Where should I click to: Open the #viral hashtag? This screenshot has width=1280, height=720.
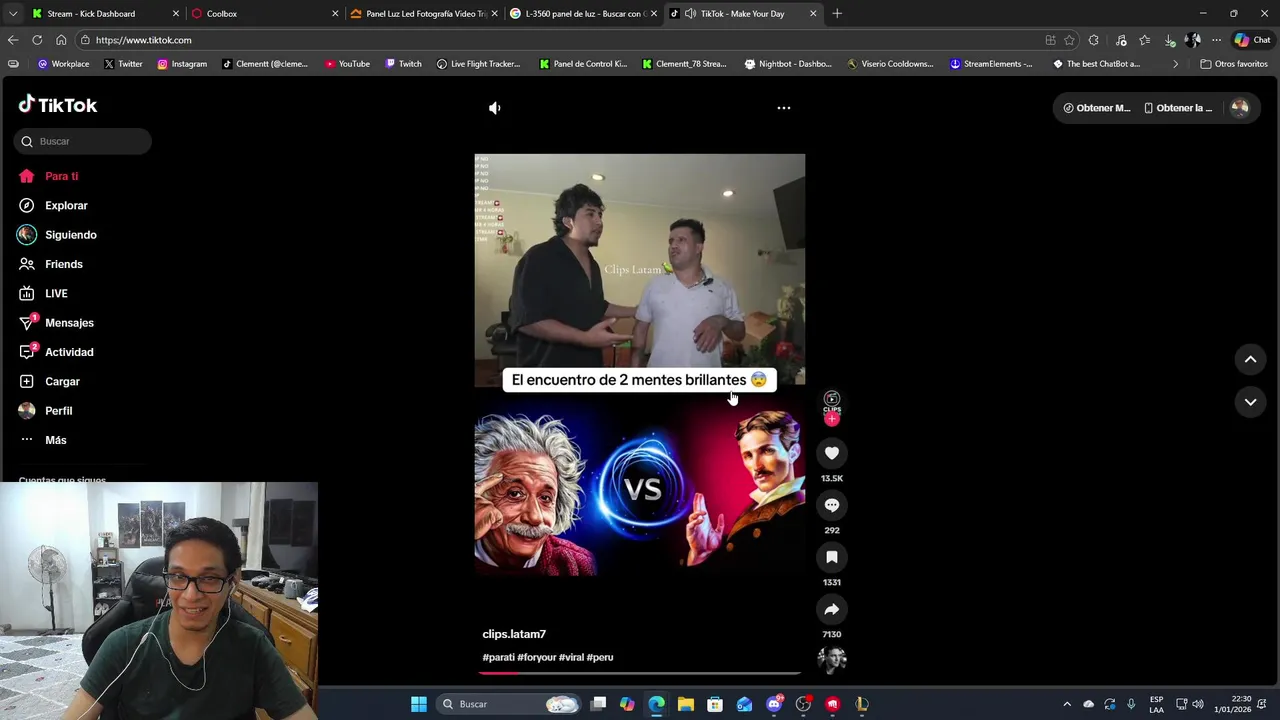[571, 657]
